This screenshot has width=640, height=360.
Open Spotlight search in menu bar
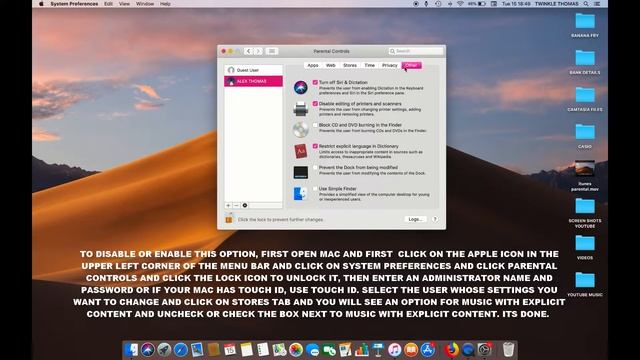click(x=586, y=4)
